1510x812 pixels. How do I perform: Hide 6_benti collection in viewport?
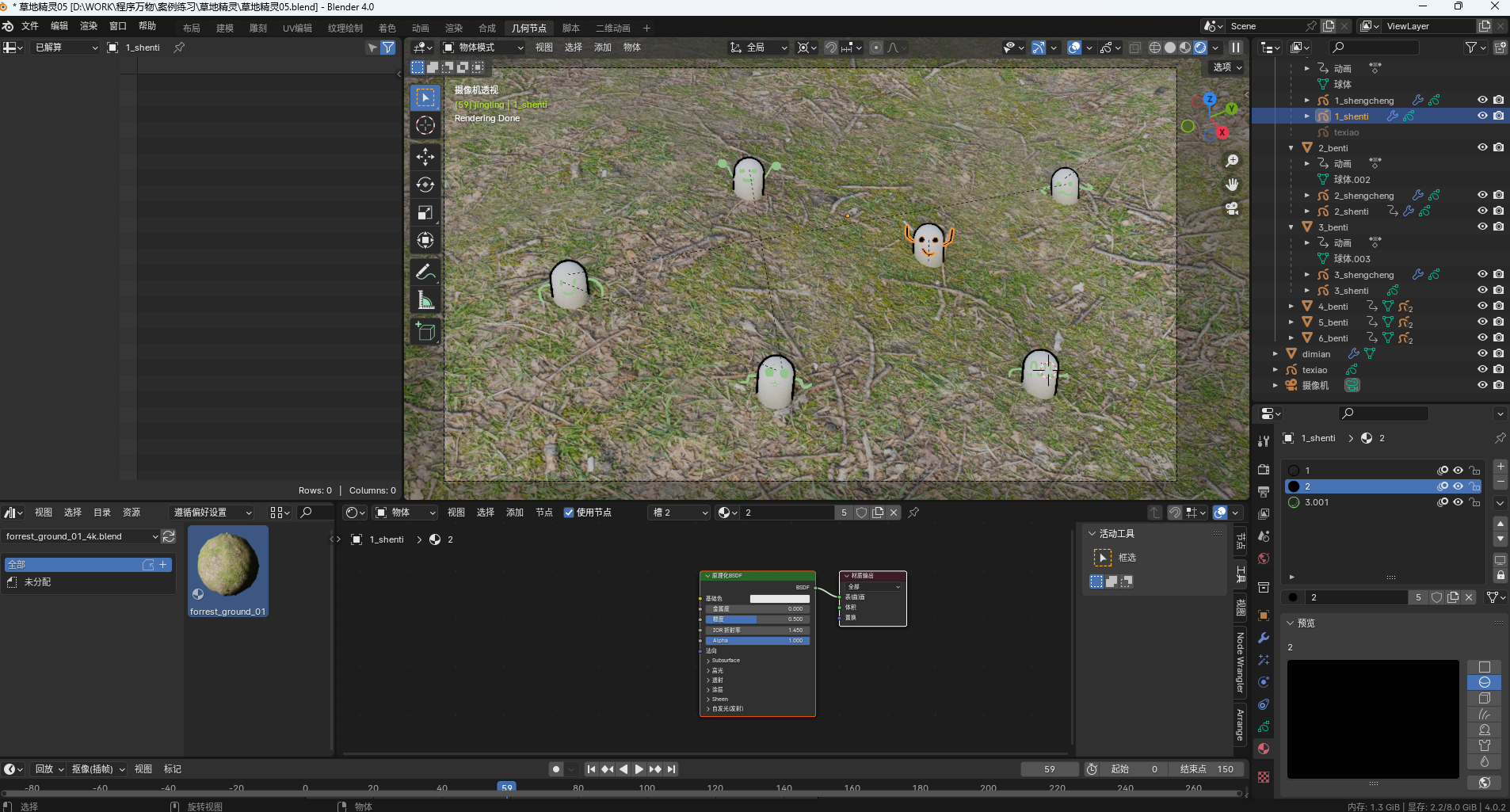pos(1482,337)
